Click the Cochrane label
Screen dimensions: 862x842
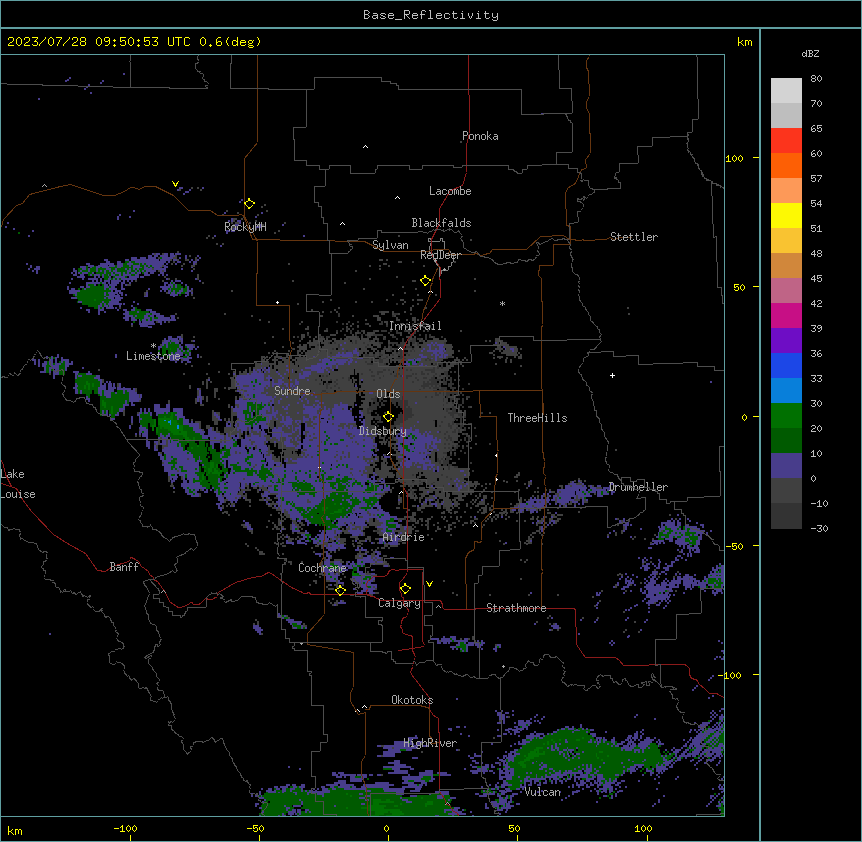point(322,568)
